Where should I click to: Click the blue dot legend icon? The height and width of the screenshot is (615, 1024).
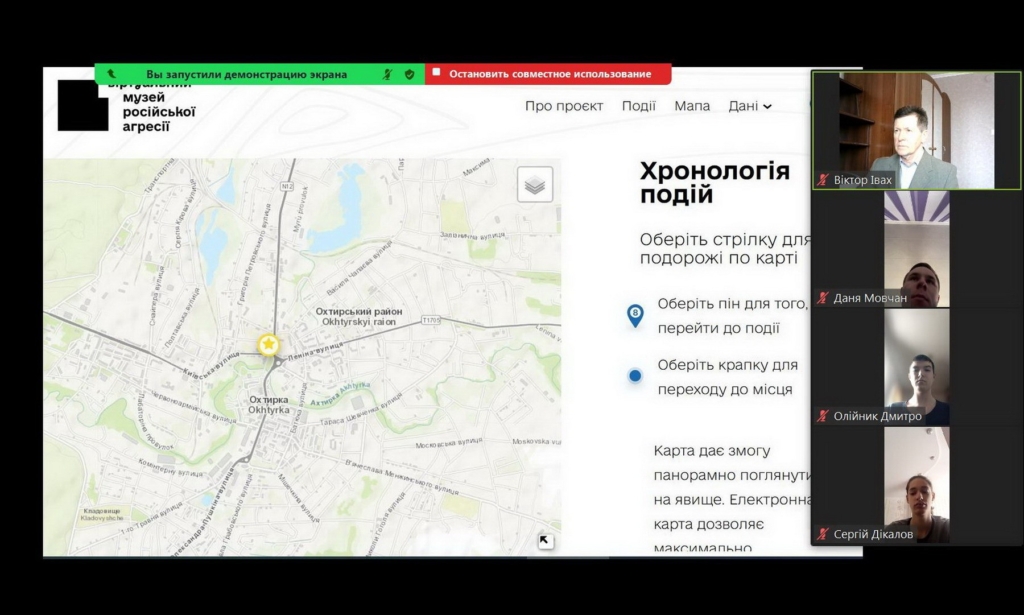[x=635, y=377]
